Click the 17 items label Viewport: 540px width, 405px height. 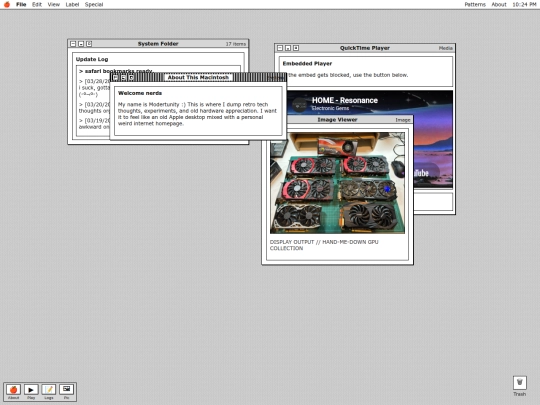pyautogui.click(x=236, y=44)
